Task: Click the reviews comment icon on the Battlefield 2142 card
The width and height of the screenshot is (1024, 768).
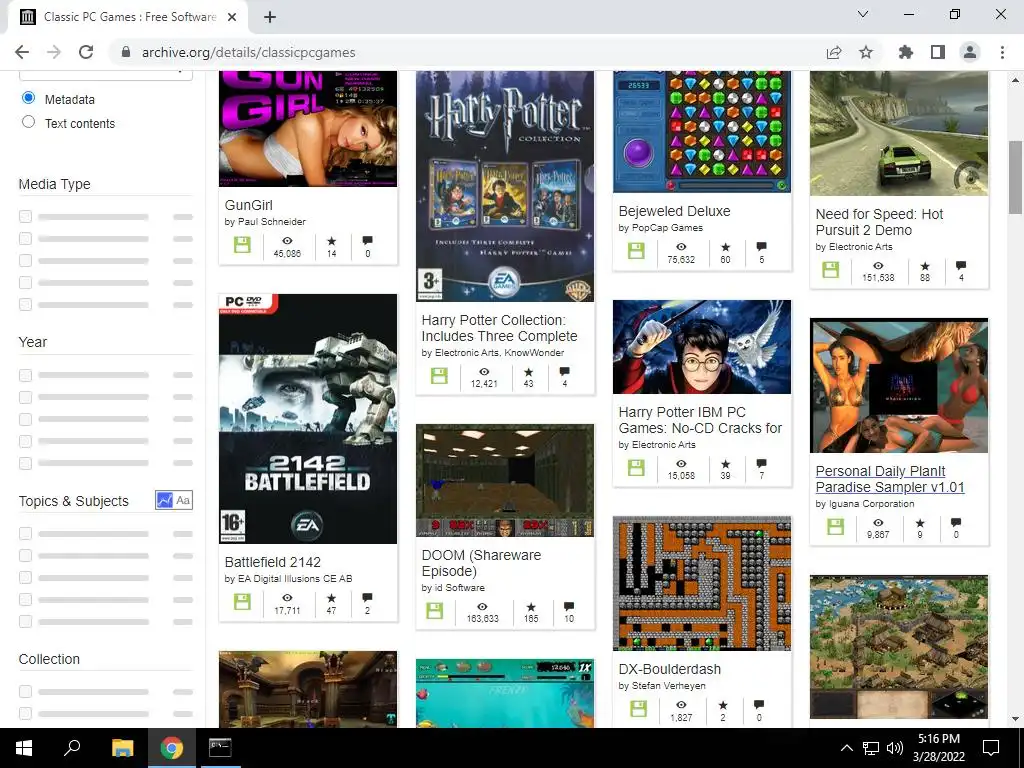Action: pos(368,598)
